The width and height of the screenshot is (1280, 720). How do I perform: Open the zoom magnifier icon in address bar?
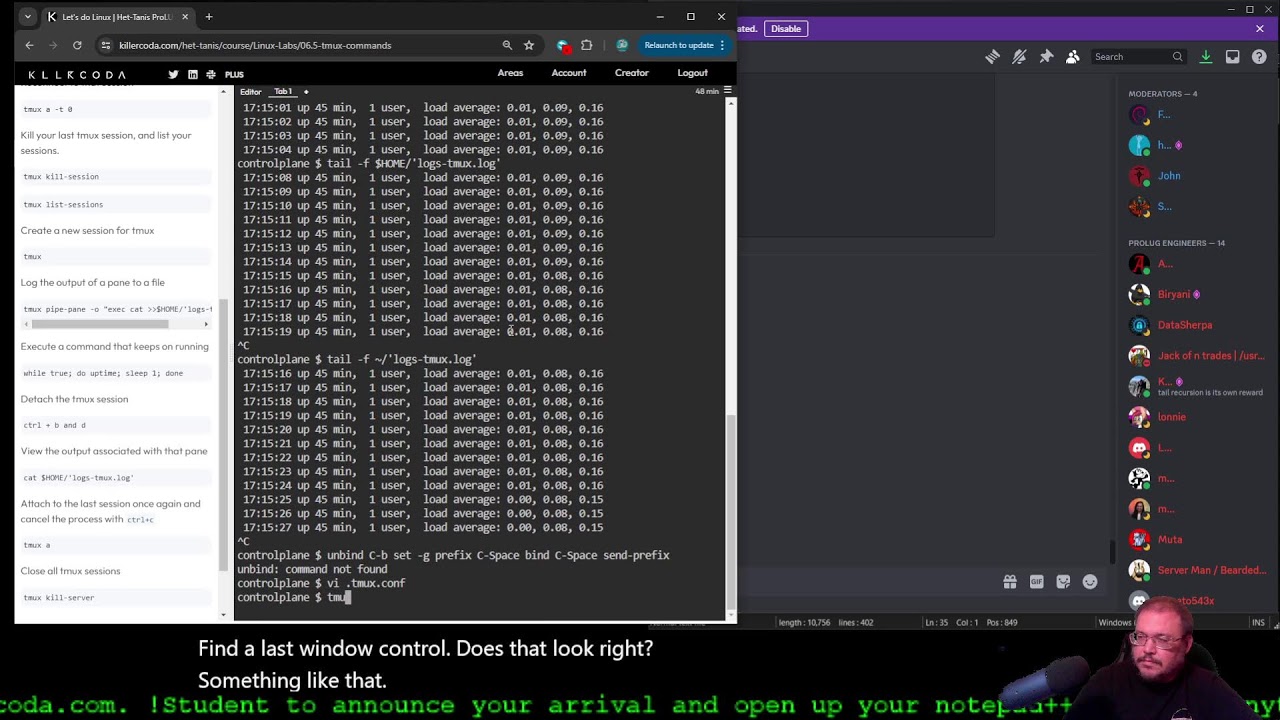(x=507, y=45)
